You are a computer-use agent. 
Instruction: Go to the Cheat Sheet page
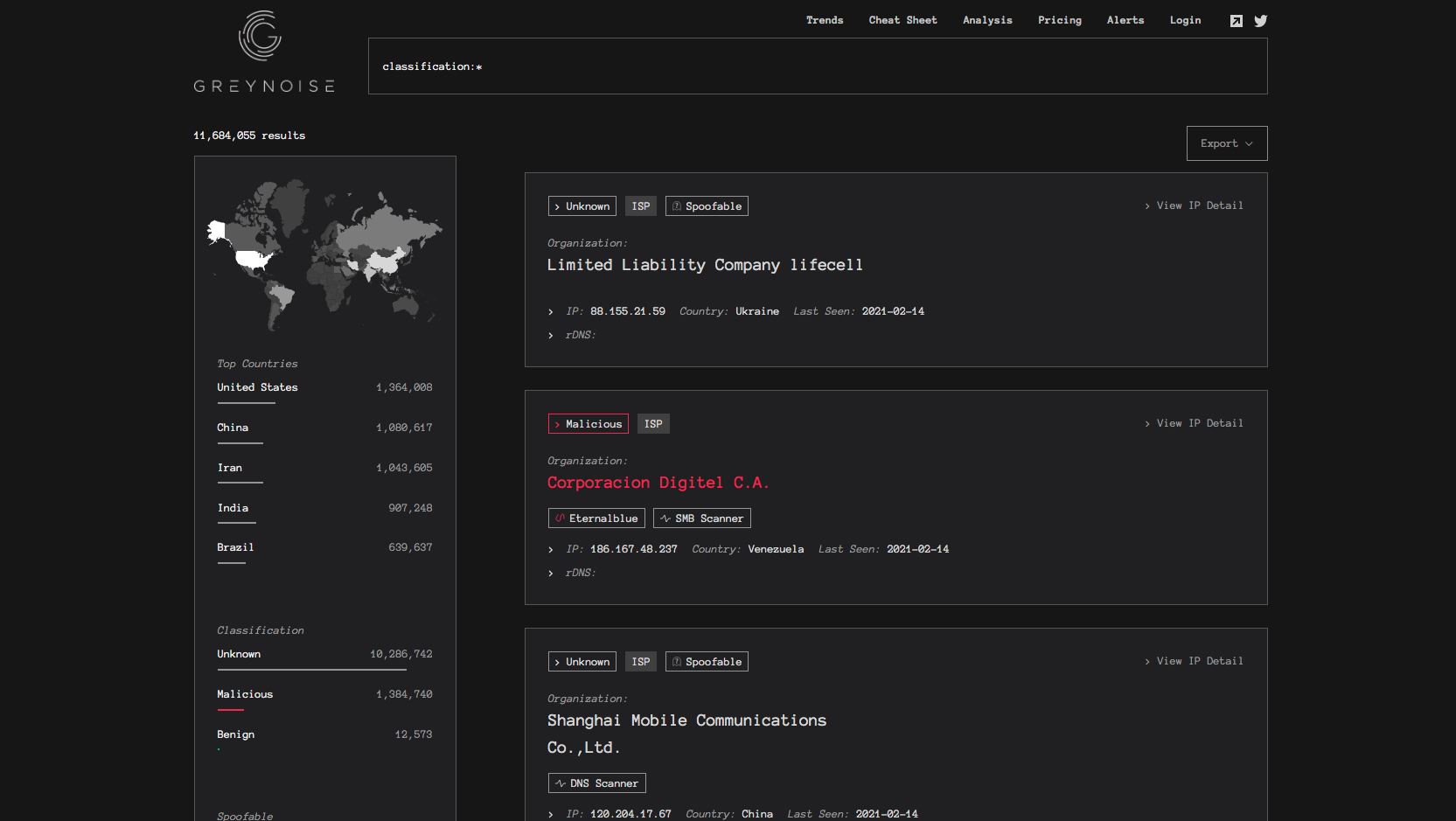902,20
